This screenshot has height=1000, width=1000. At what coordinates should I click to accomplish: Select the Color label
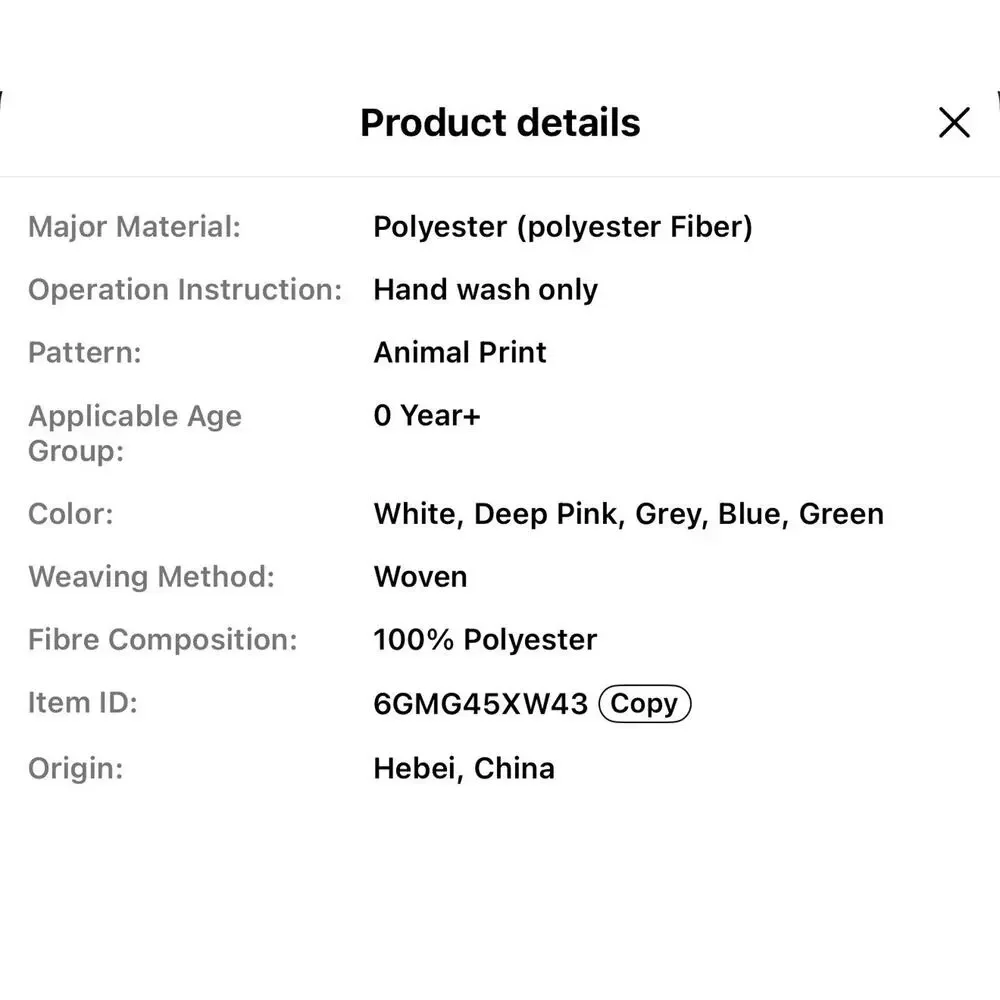[71, 514]
